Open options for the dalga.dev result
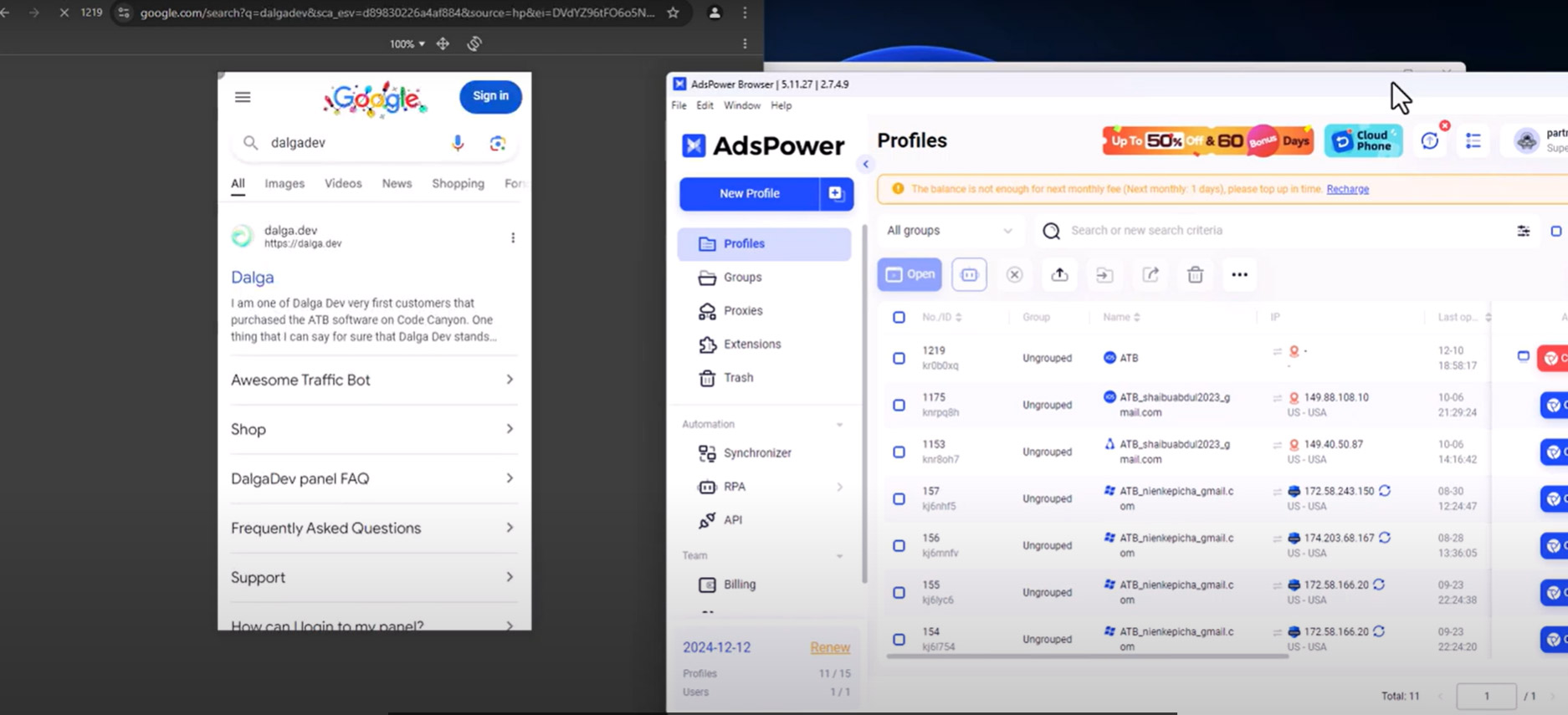1568x715 pixels. 513,237
